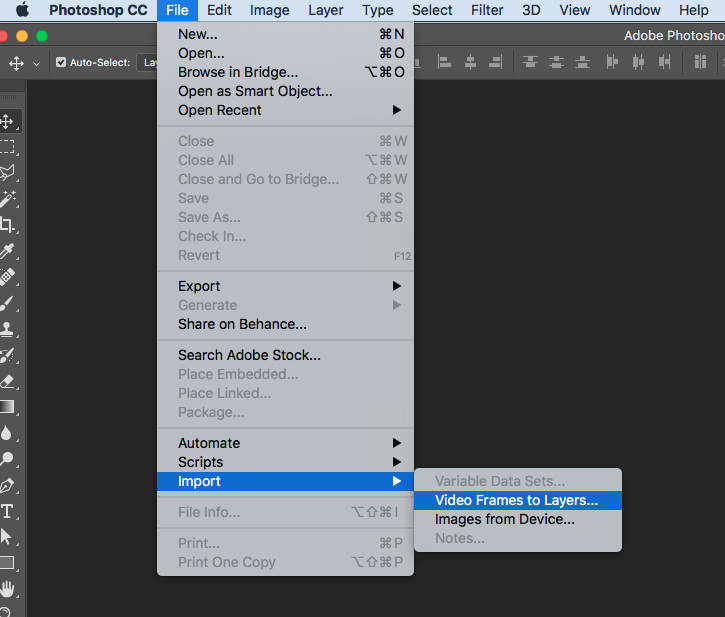Open the Photoshop CC application menu

point(98,10)
